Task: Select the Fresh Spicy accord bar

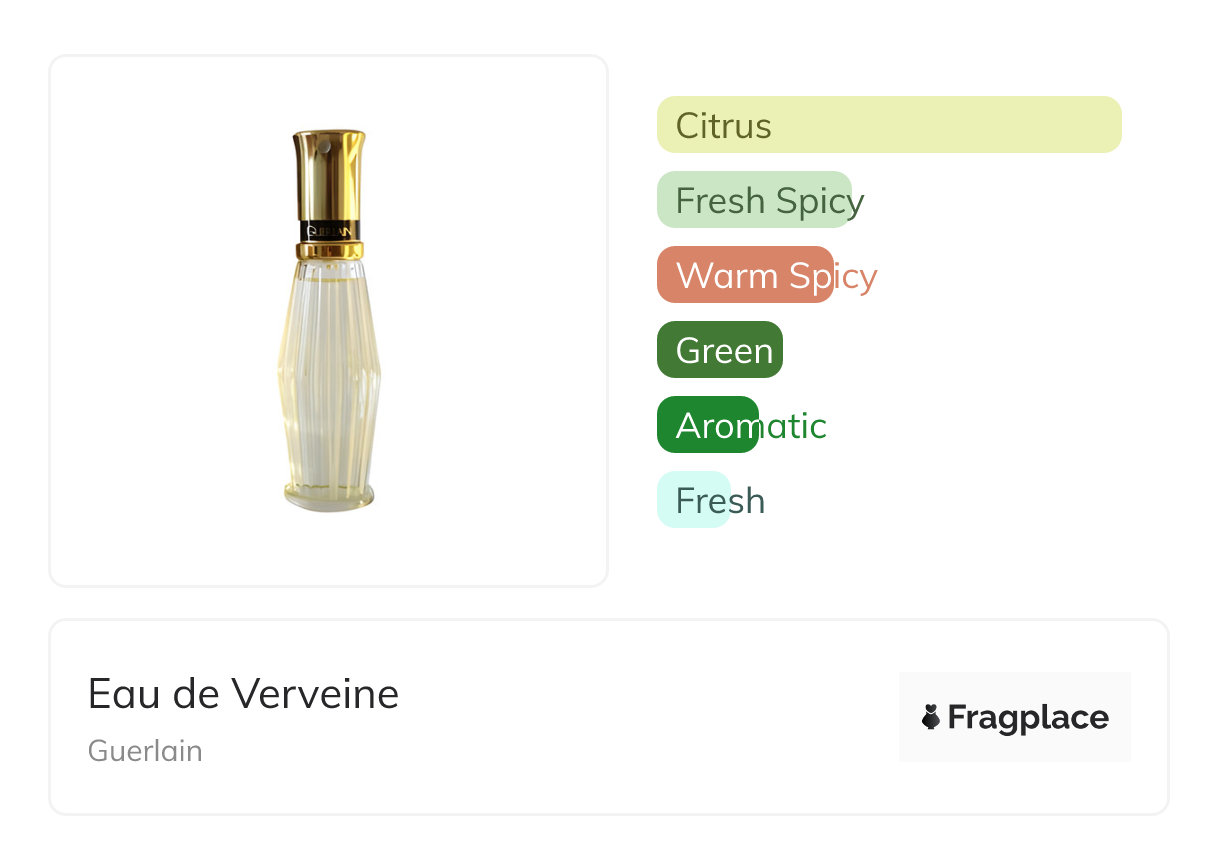Action: point(753,200)
